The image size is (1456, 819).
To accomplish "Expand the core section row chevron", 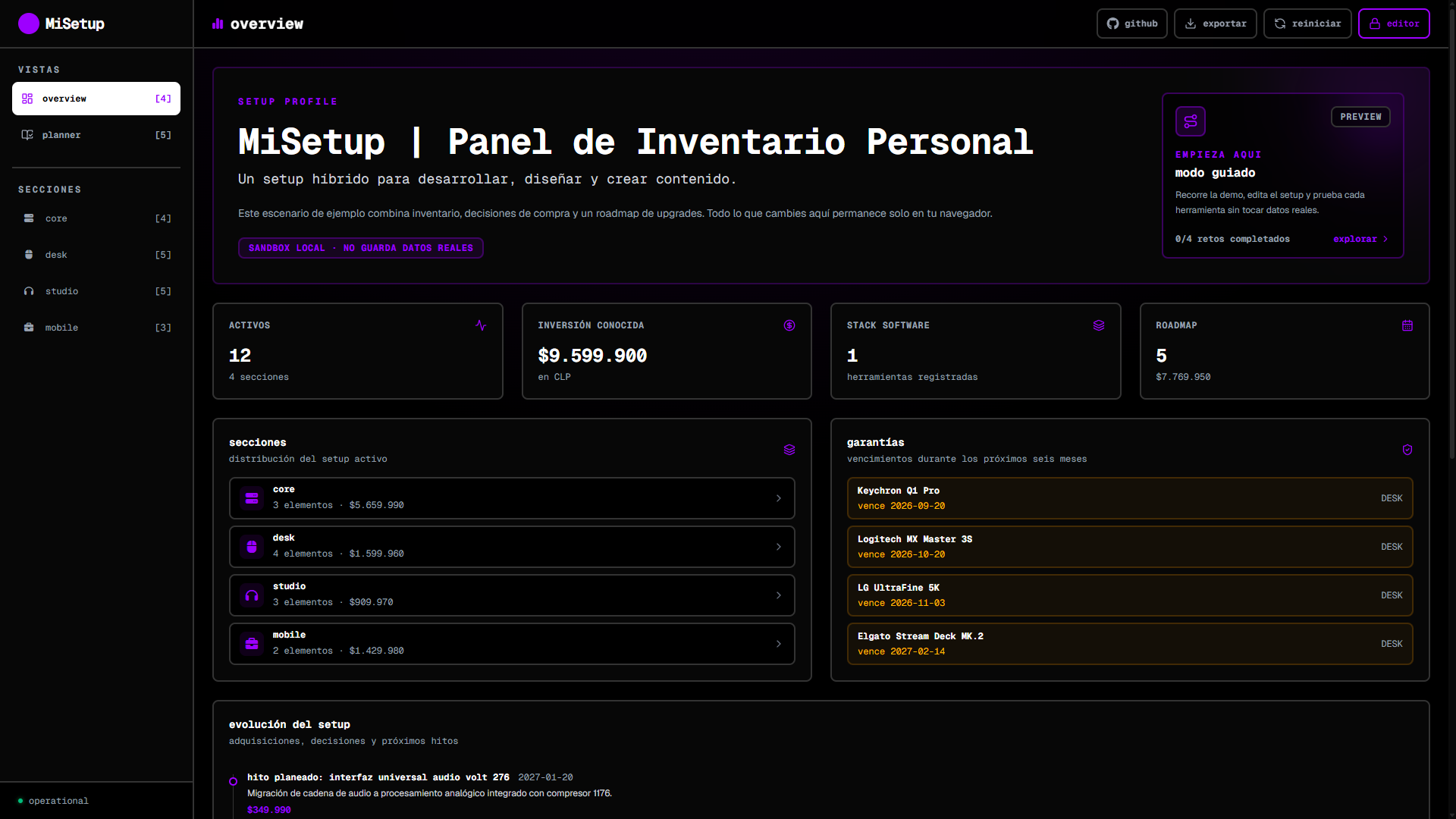I will click(x=779, y=498).
